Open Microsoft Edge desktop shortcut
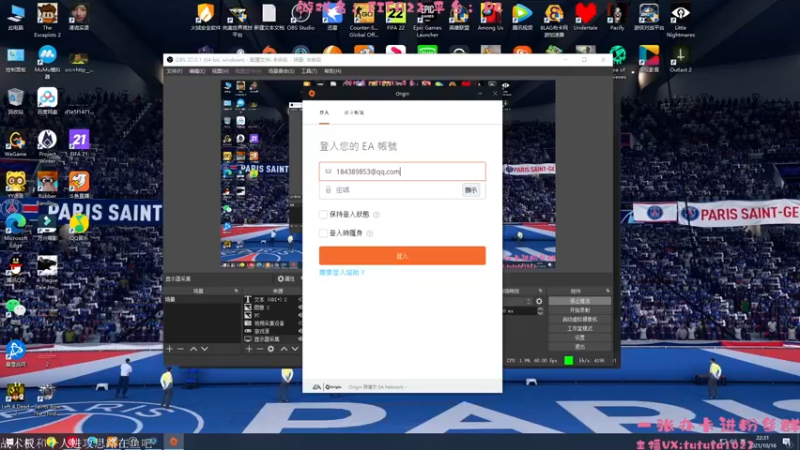The width and height of the screenshot is (800, 450). pyautogui.click(x=16, y=231)
